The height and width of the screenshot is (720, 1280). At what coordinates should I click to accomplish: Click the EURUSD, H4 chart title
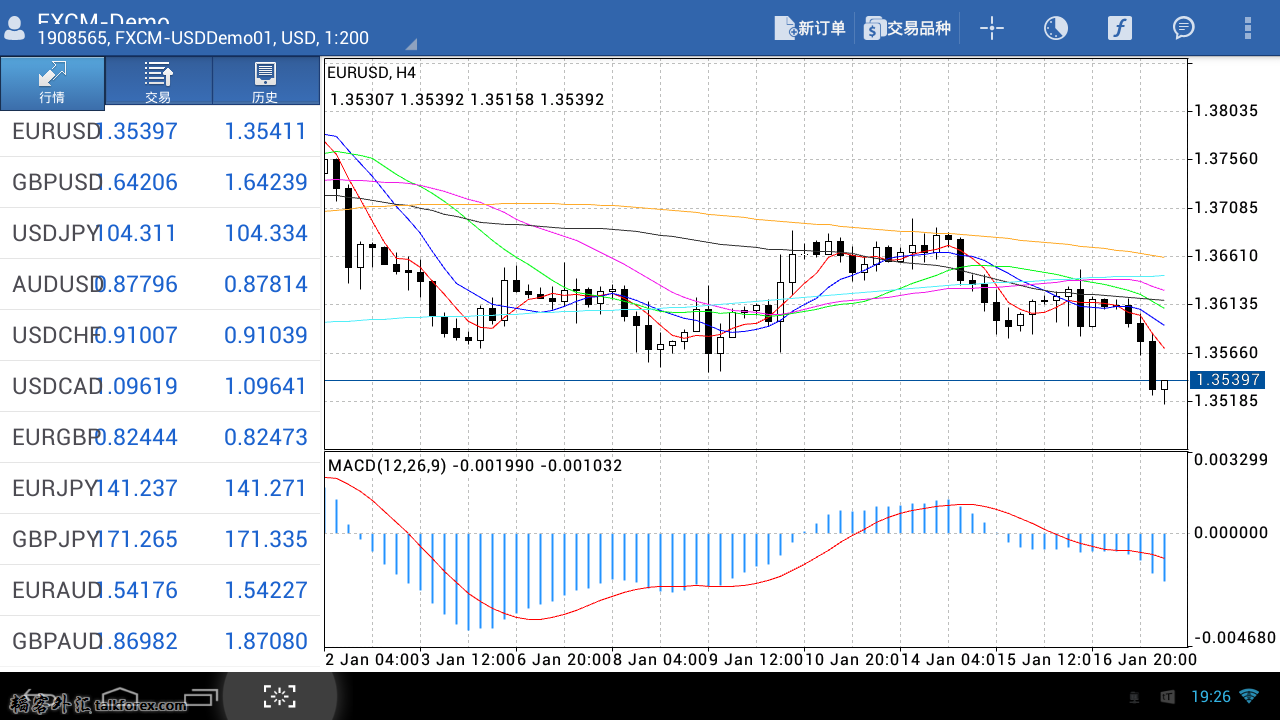tap(371, 73)
